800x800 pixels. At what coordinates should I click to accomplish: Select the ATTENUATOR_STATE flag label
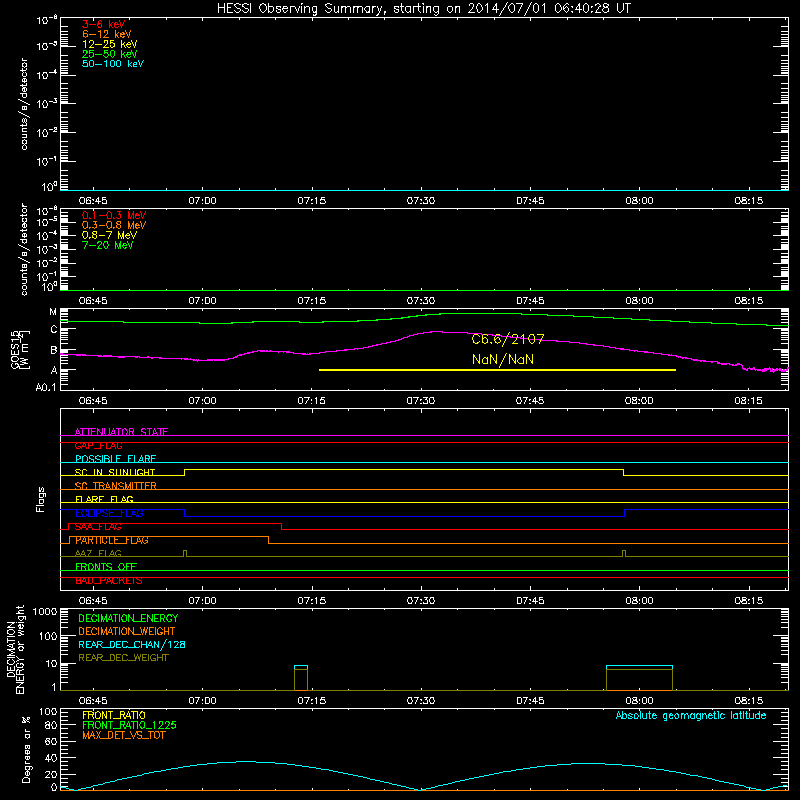(121, 432)
